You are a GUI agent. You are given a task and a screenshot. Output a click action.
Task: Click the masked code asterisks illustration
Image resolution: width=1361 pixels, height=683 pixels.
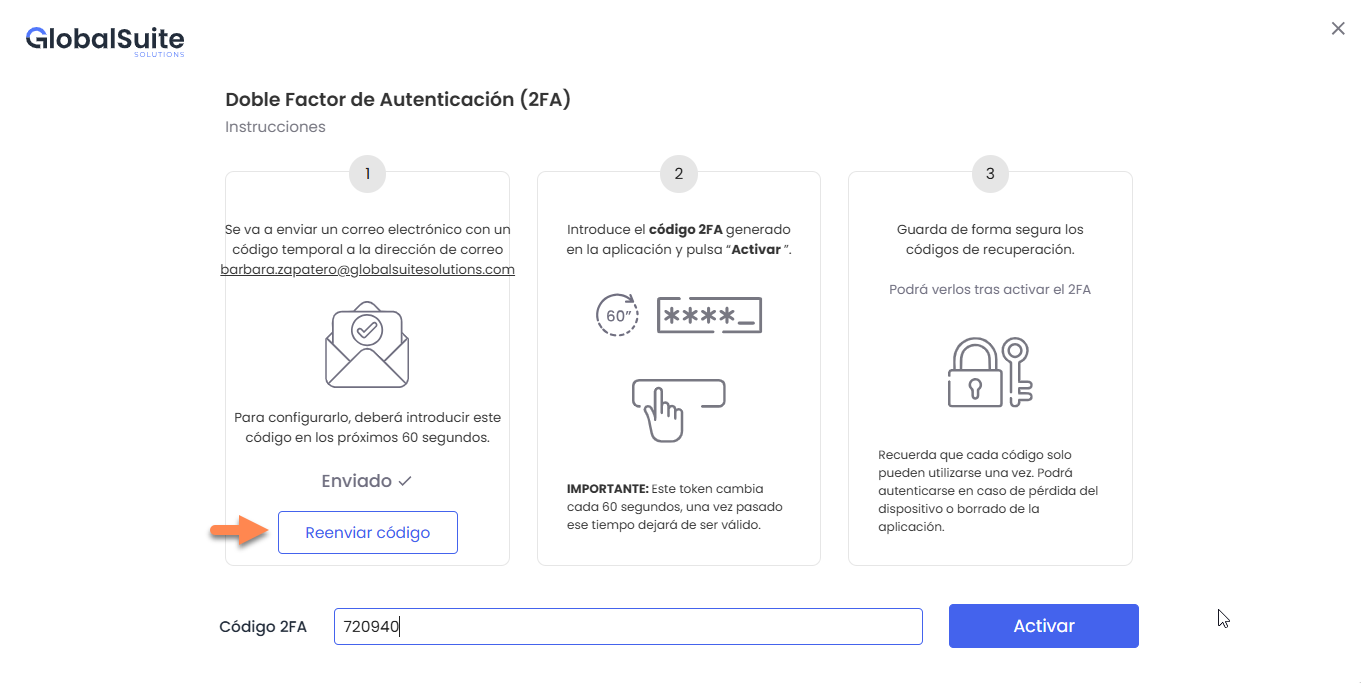point(709,315)
